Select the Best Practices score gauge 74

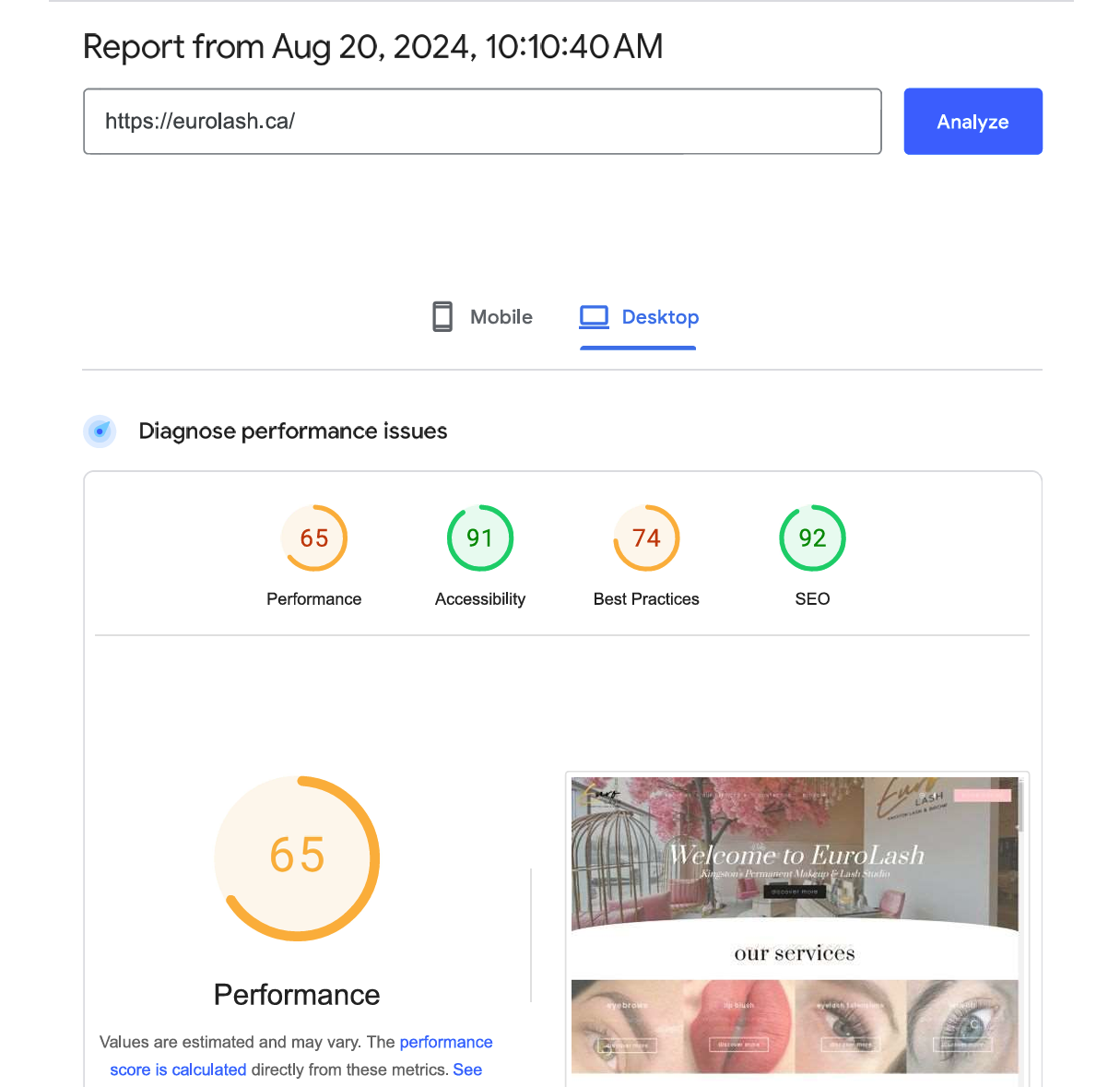click(646, 538)
